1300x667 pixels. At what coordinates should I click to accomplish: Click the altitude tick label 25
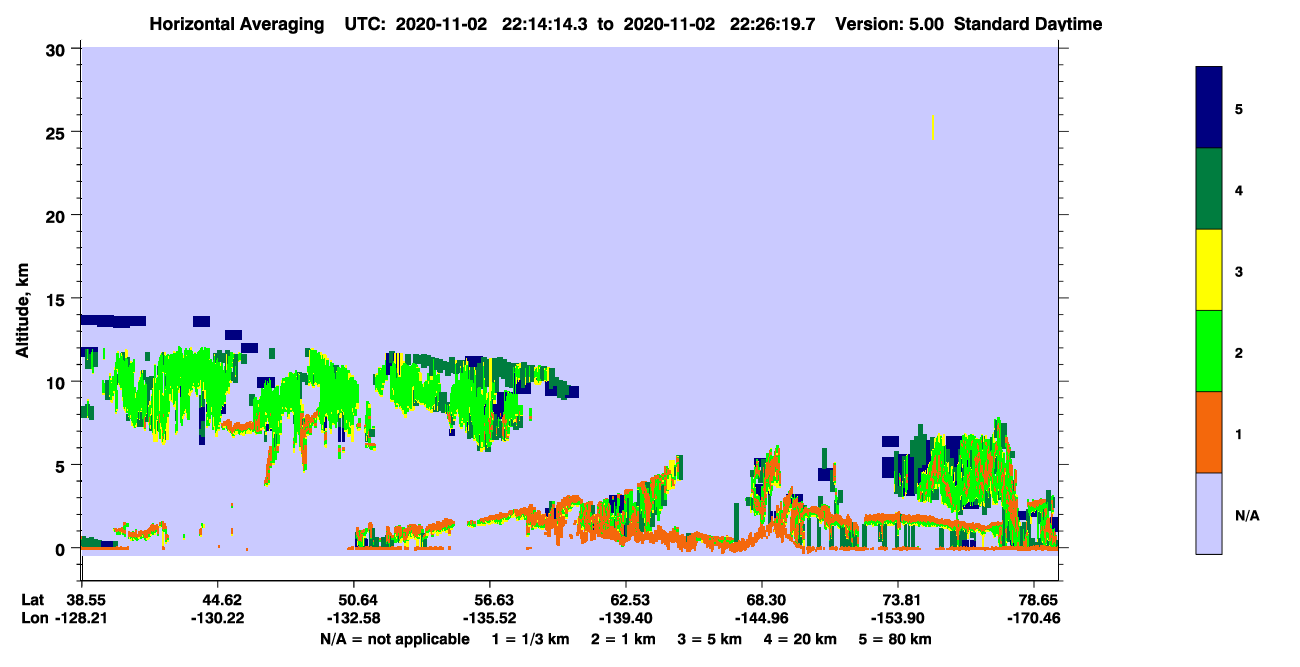click(x=58, y=132)
